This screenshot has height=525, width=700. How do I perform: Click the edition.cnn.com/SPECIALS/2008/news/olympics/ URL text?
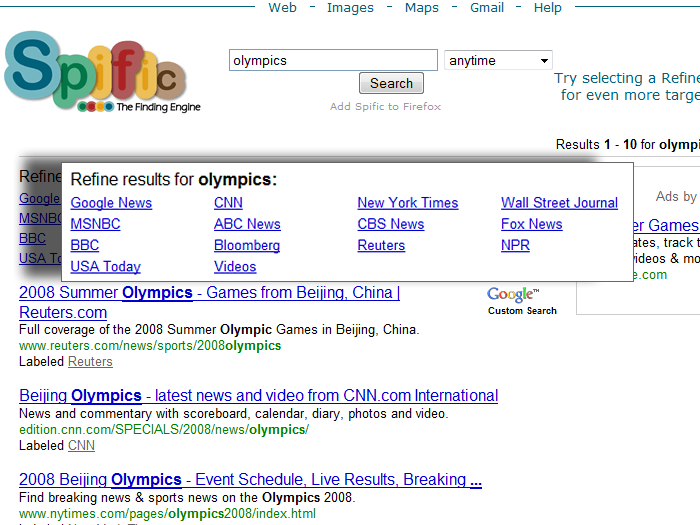coord(164,429)
